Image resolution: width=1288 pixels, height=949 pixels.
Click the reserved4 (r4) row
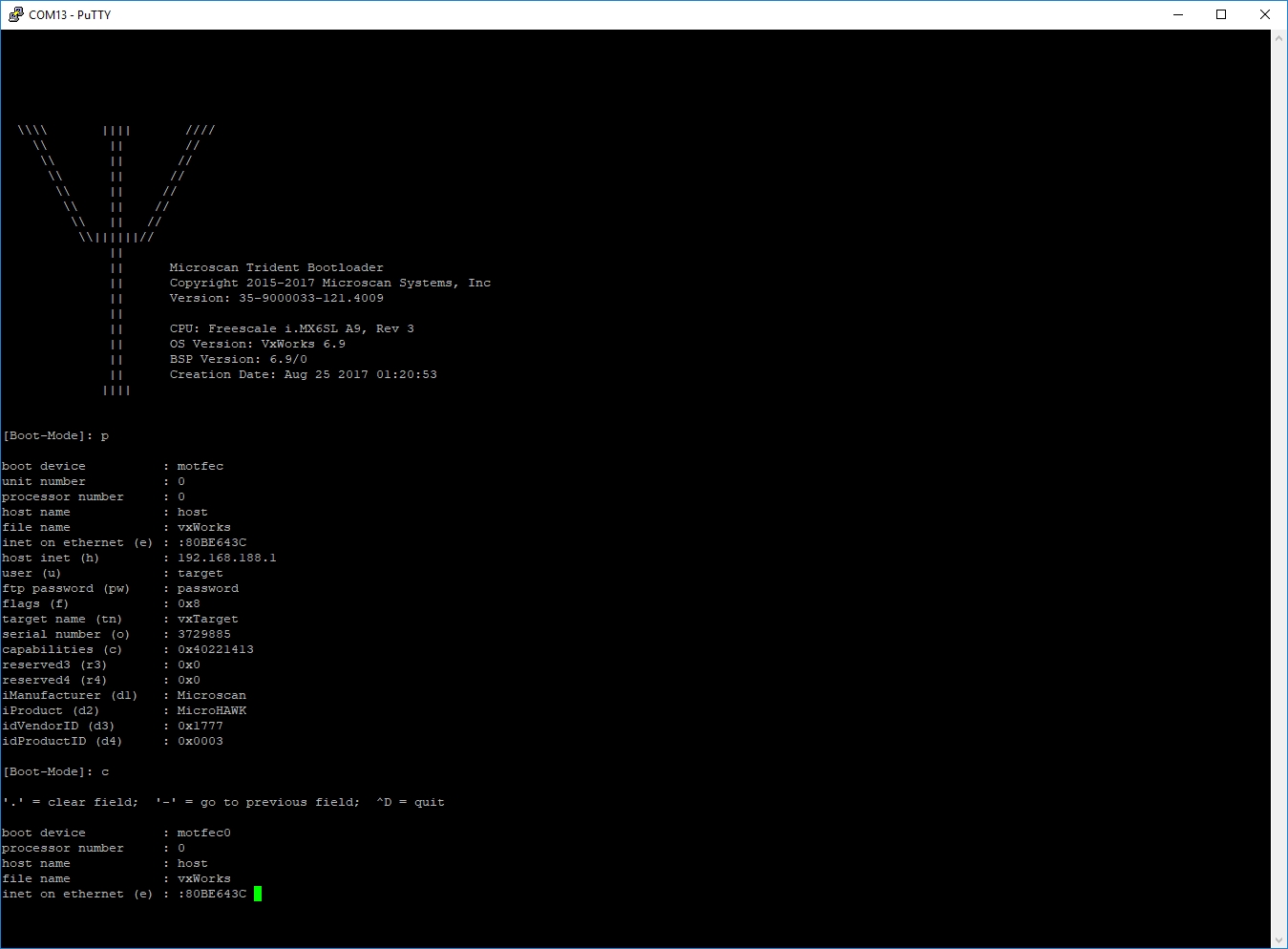point(101,680)
